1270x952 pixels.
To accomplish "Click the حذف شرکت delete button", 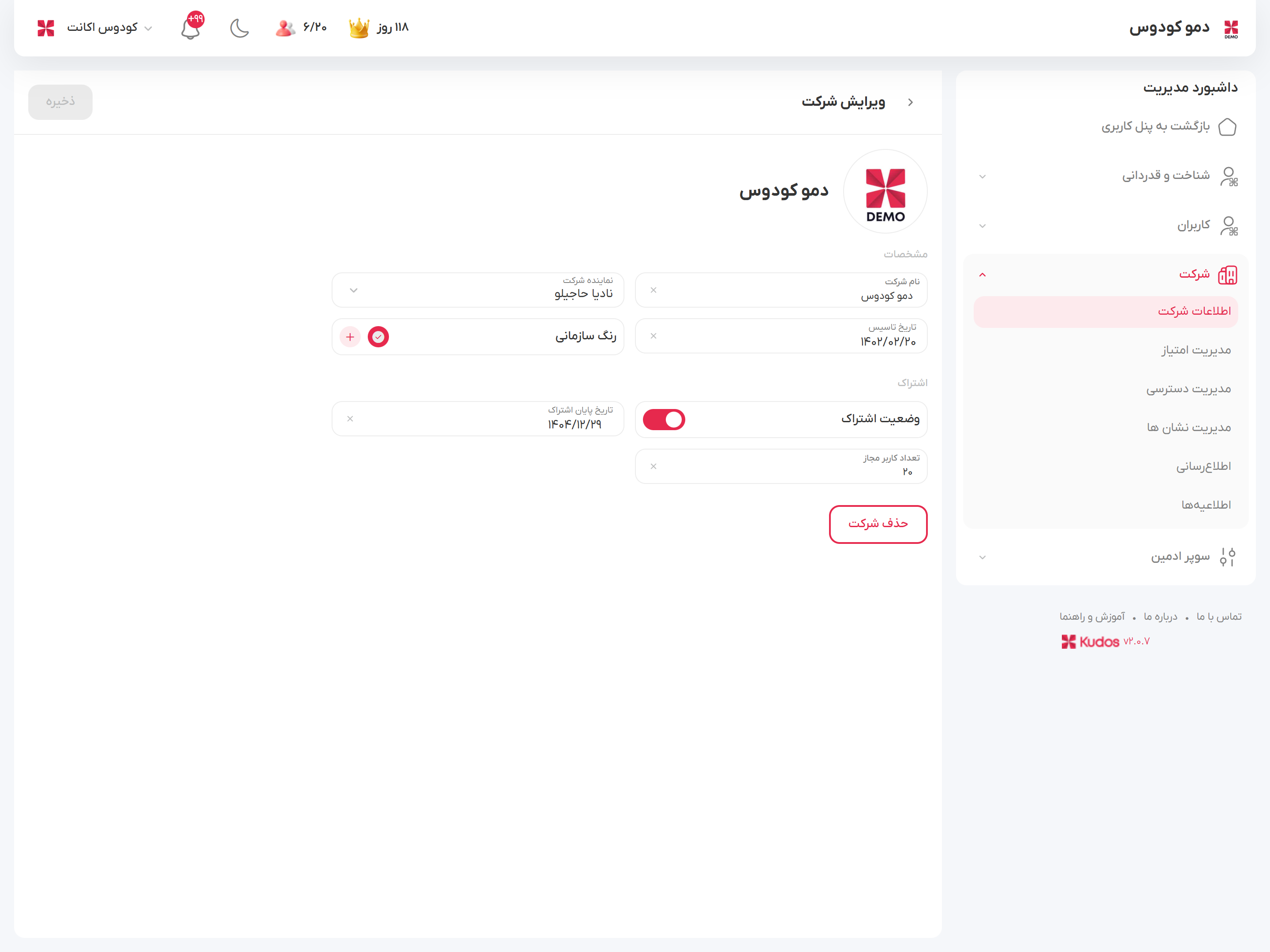I will pos(878,524).
